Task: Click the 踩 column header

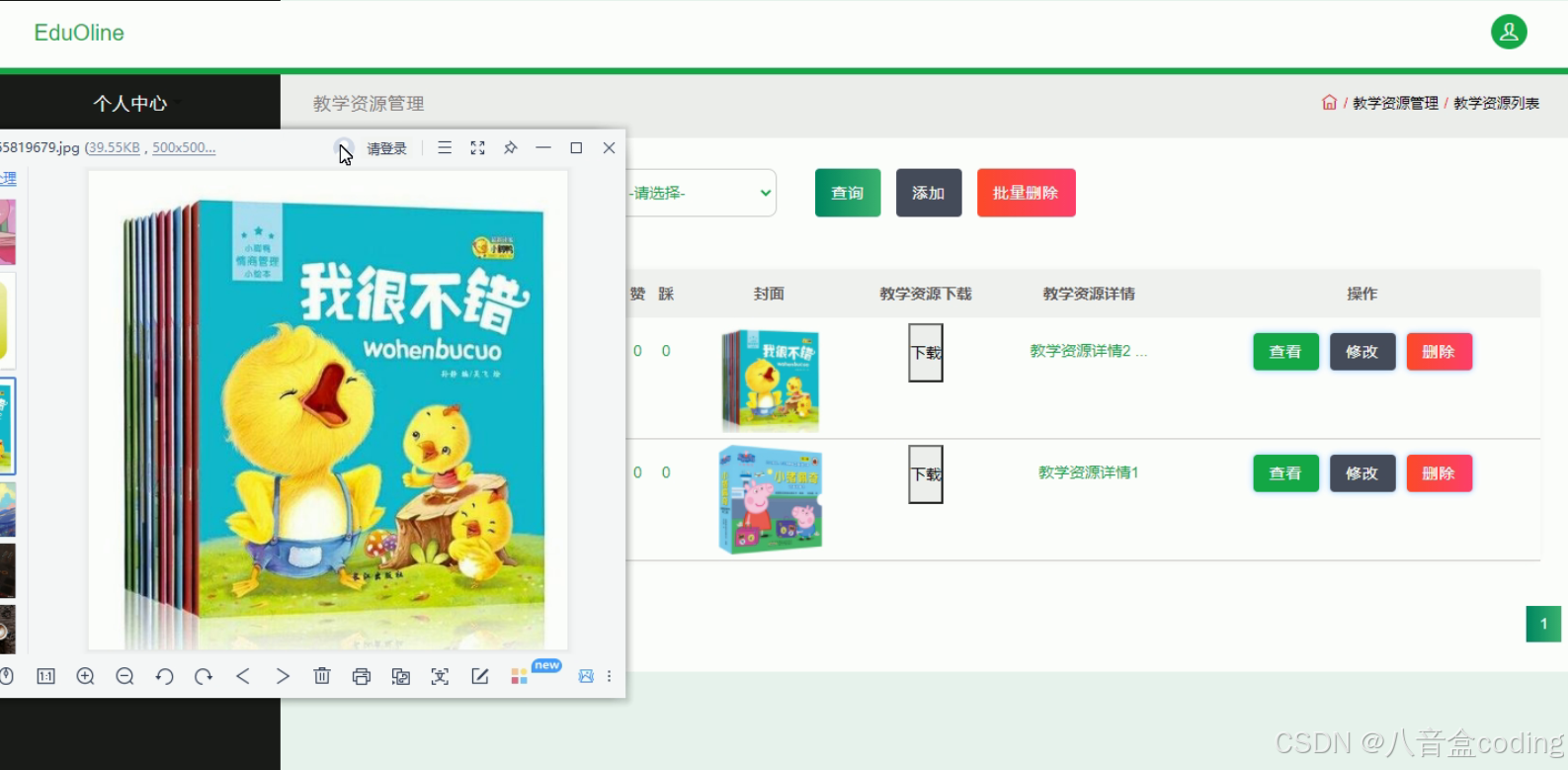Action: pyautogui.click(x=666, y=294)
